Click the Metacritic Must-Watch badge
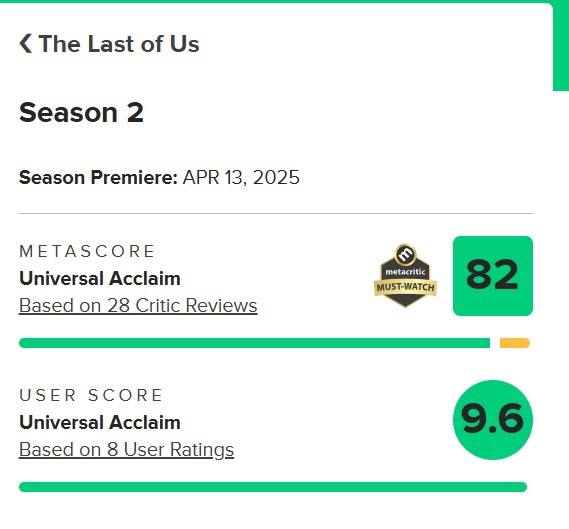This screenshot has height=529, width=569. click(405, 276)
